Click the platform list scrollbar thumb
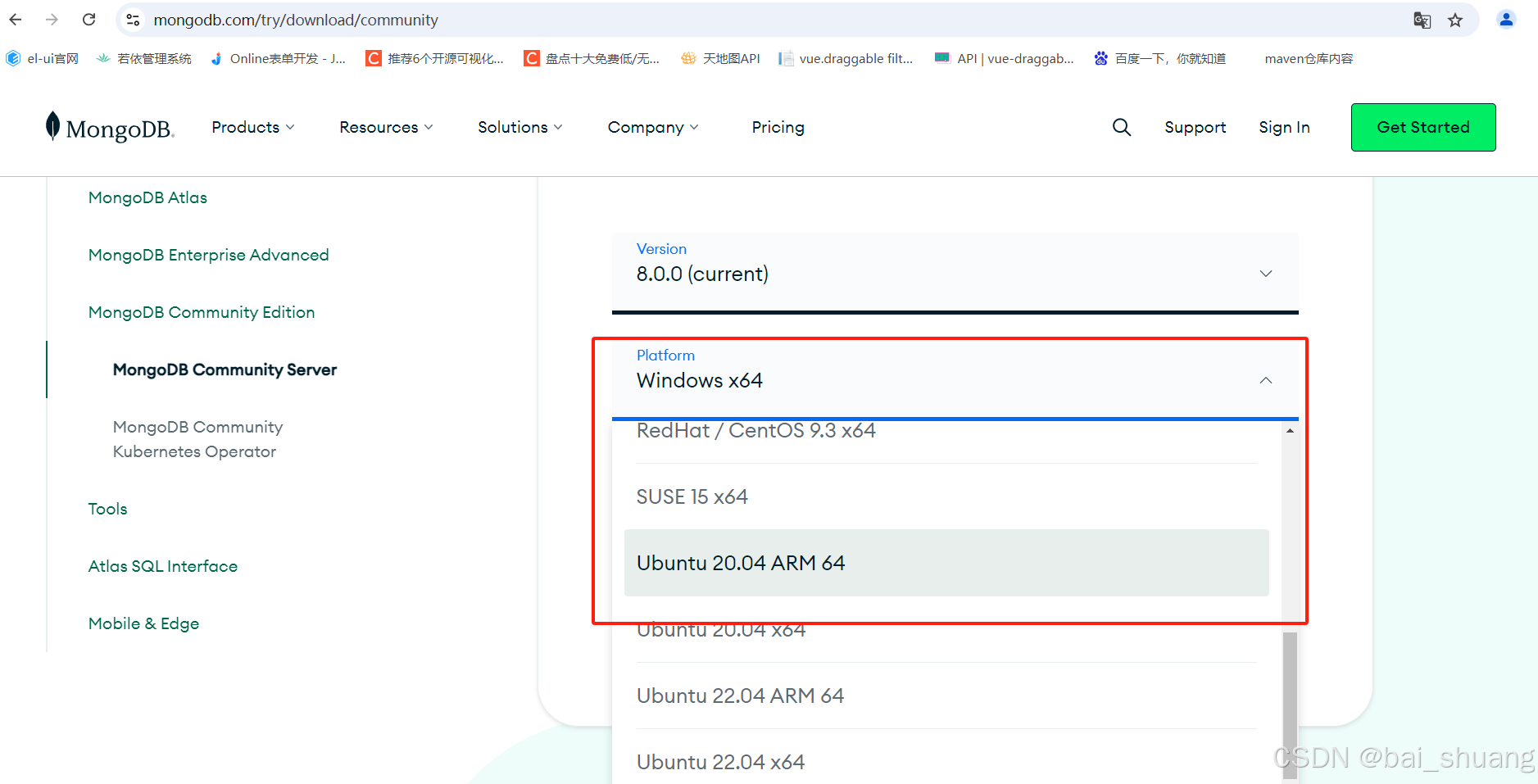 [1290, 707]
